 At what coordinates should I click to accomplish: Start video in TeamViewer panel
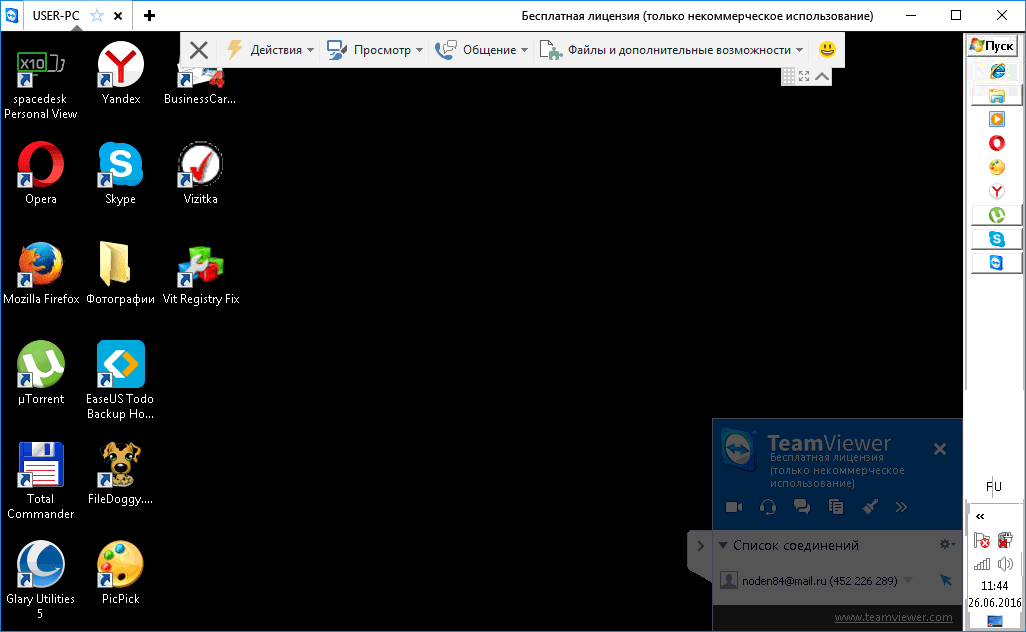(x=734, y=507)
